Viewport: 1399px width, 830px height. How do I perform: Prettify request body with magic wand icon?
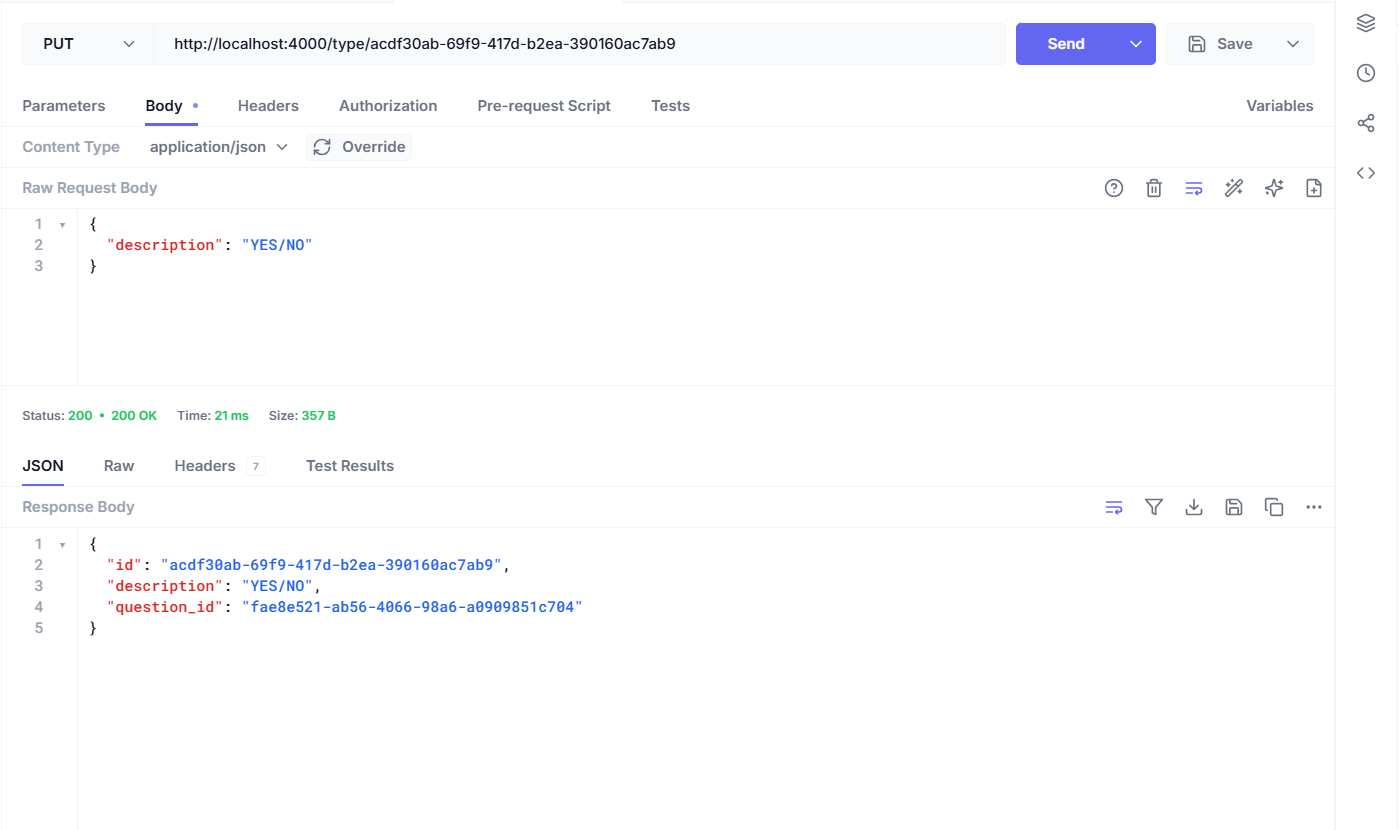point(1233,188)
